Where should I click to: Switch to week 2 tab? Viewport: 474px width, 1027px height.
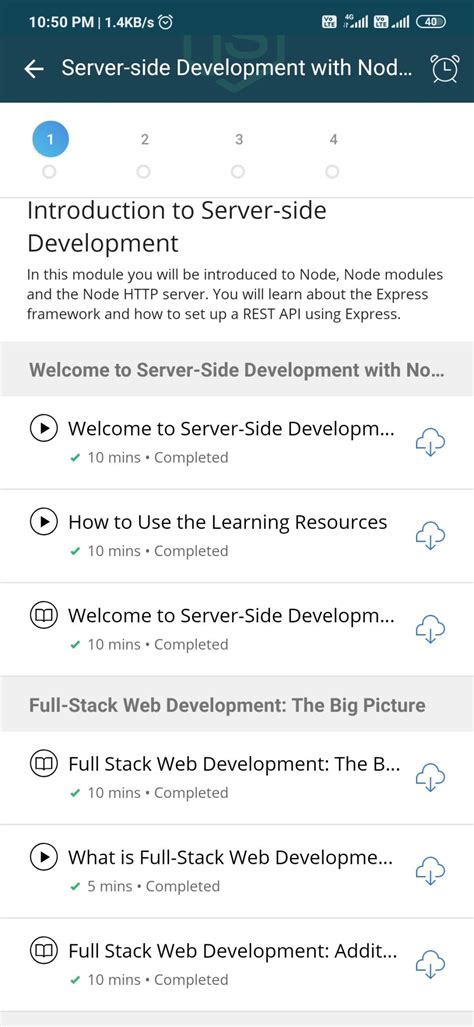point(145,140)
